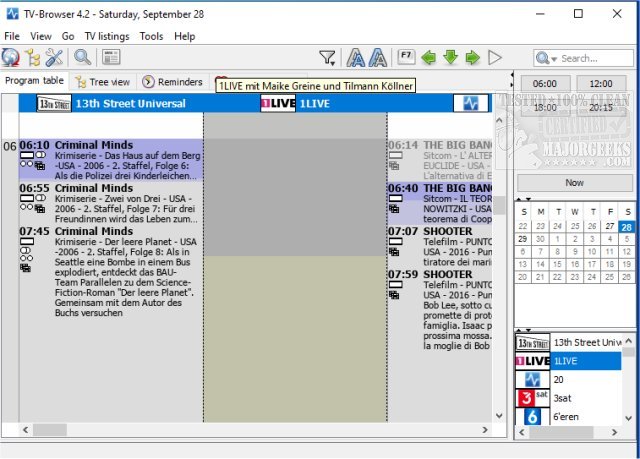Select highlighted calendar day 28

(x=627, y=227)
